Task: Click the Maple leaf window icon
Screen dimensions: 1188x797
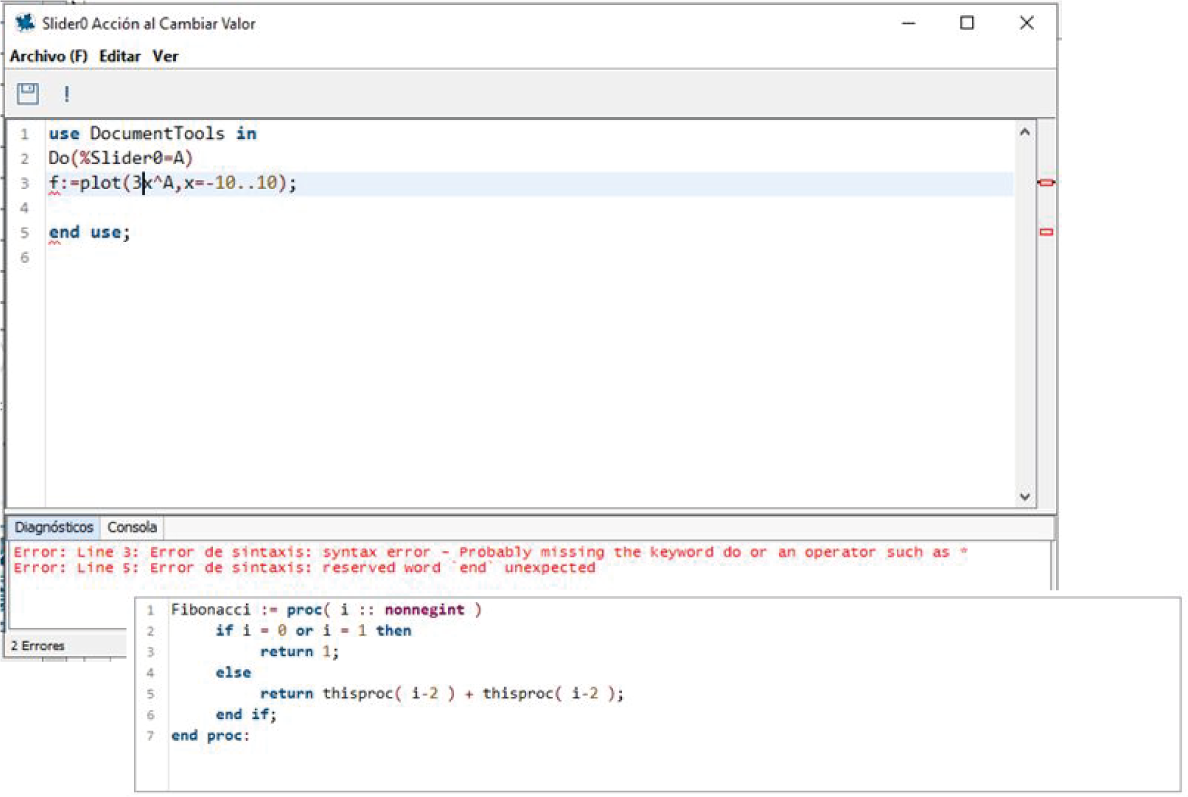Action: click(x=25, y=23)
